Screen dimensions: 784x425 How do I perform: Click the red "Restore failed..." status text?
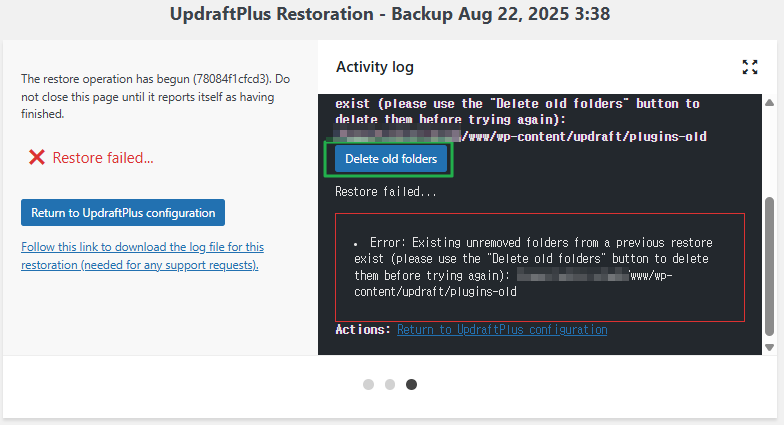(x=103, y=157)
